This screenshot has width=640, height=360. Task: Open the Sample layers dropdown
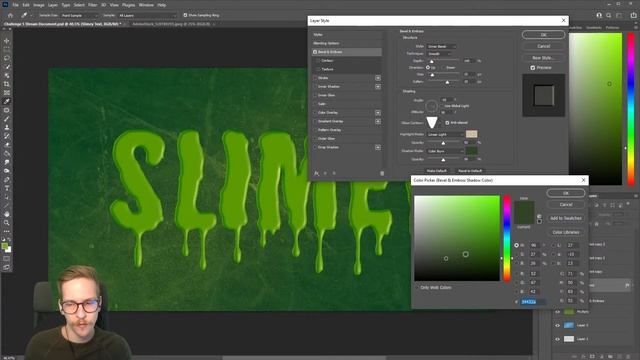tap(148, 16)
